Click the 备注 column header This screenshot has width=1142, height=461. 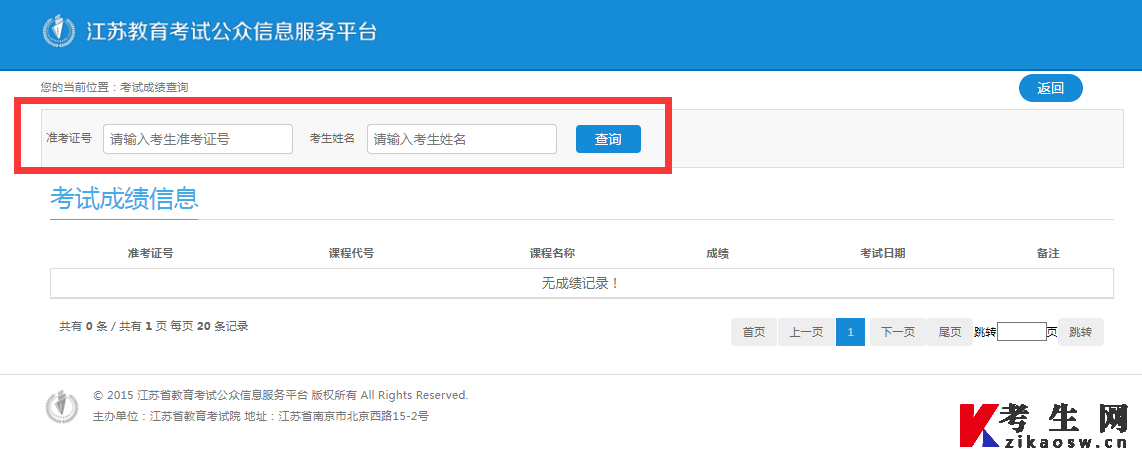1048,253
